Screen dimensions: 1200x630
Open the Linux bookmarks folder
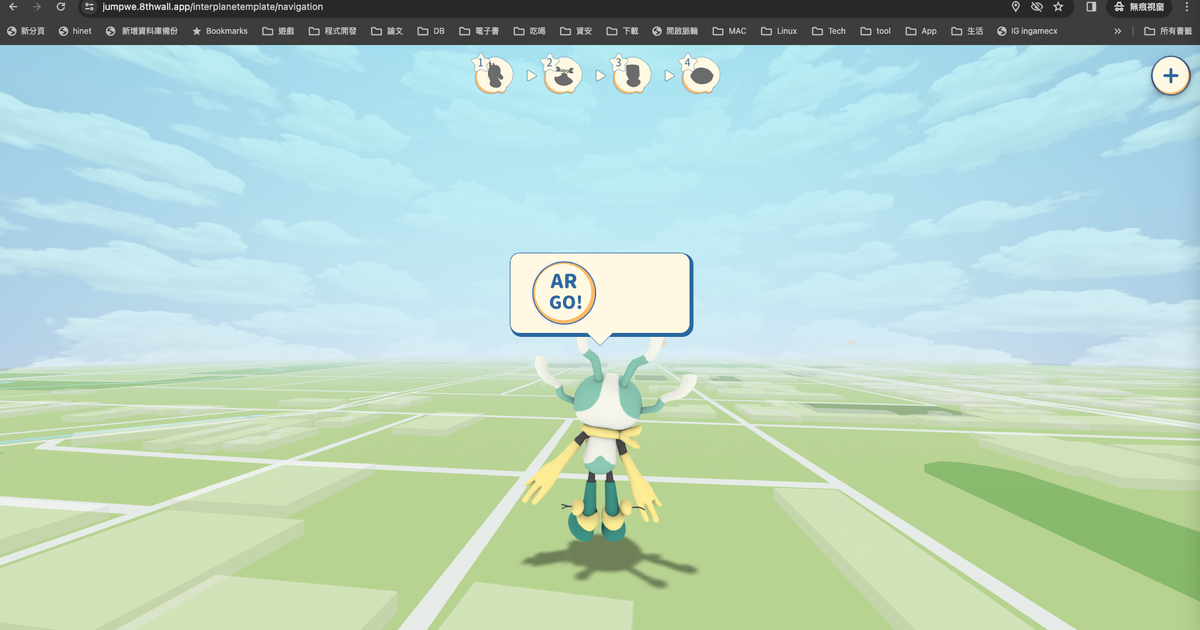[778, 31]
